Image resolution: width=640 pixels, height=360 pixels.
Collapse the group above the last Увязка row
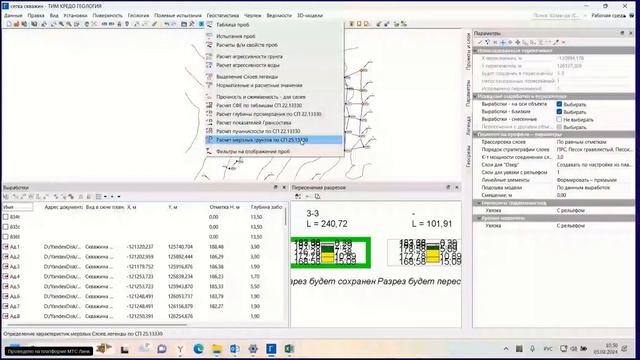coord(479,218)
